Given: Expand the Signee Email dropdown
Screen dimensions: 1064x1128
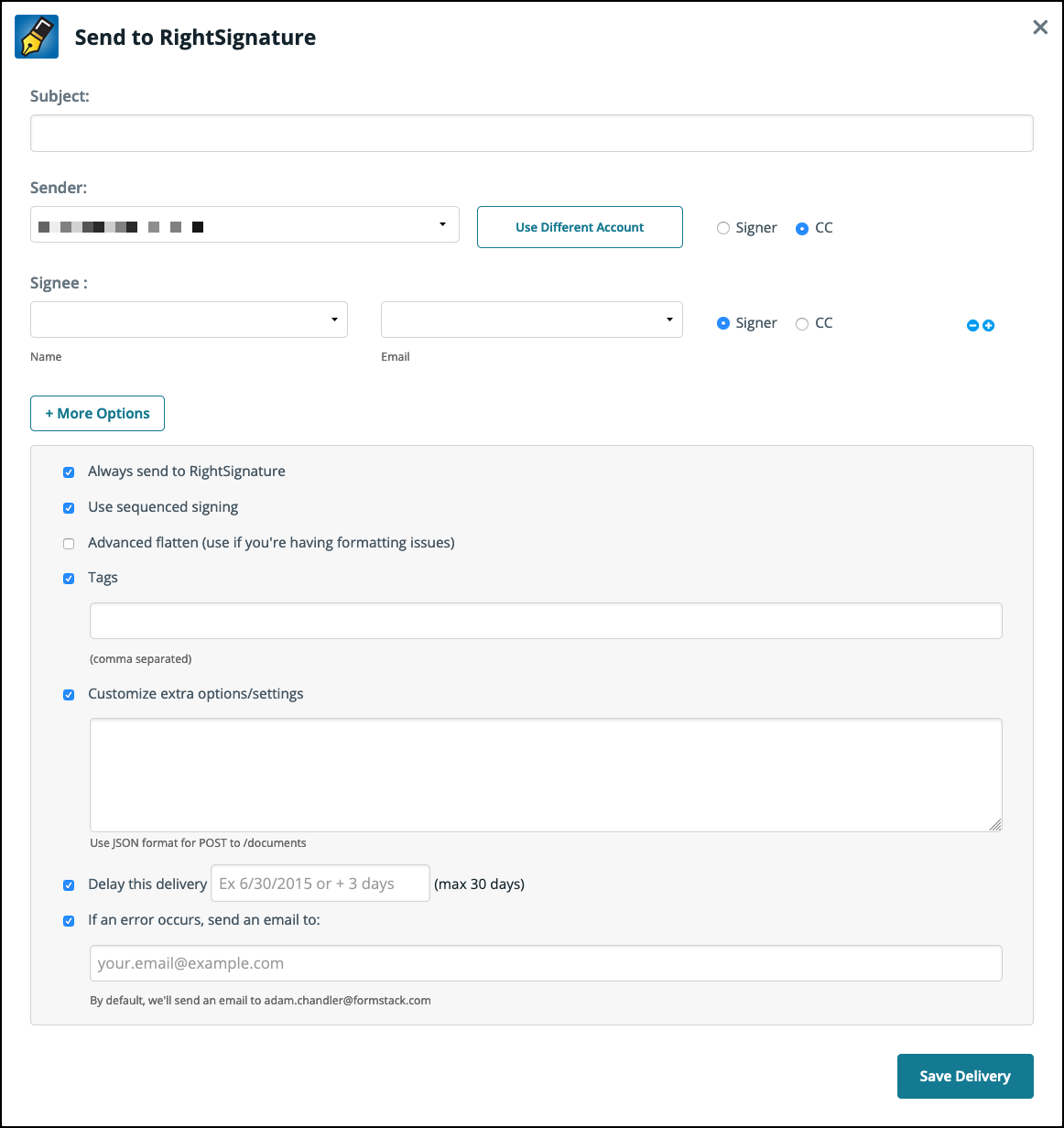Looking at the screenshot, I should pyautogui.click(x=531, y=320).
